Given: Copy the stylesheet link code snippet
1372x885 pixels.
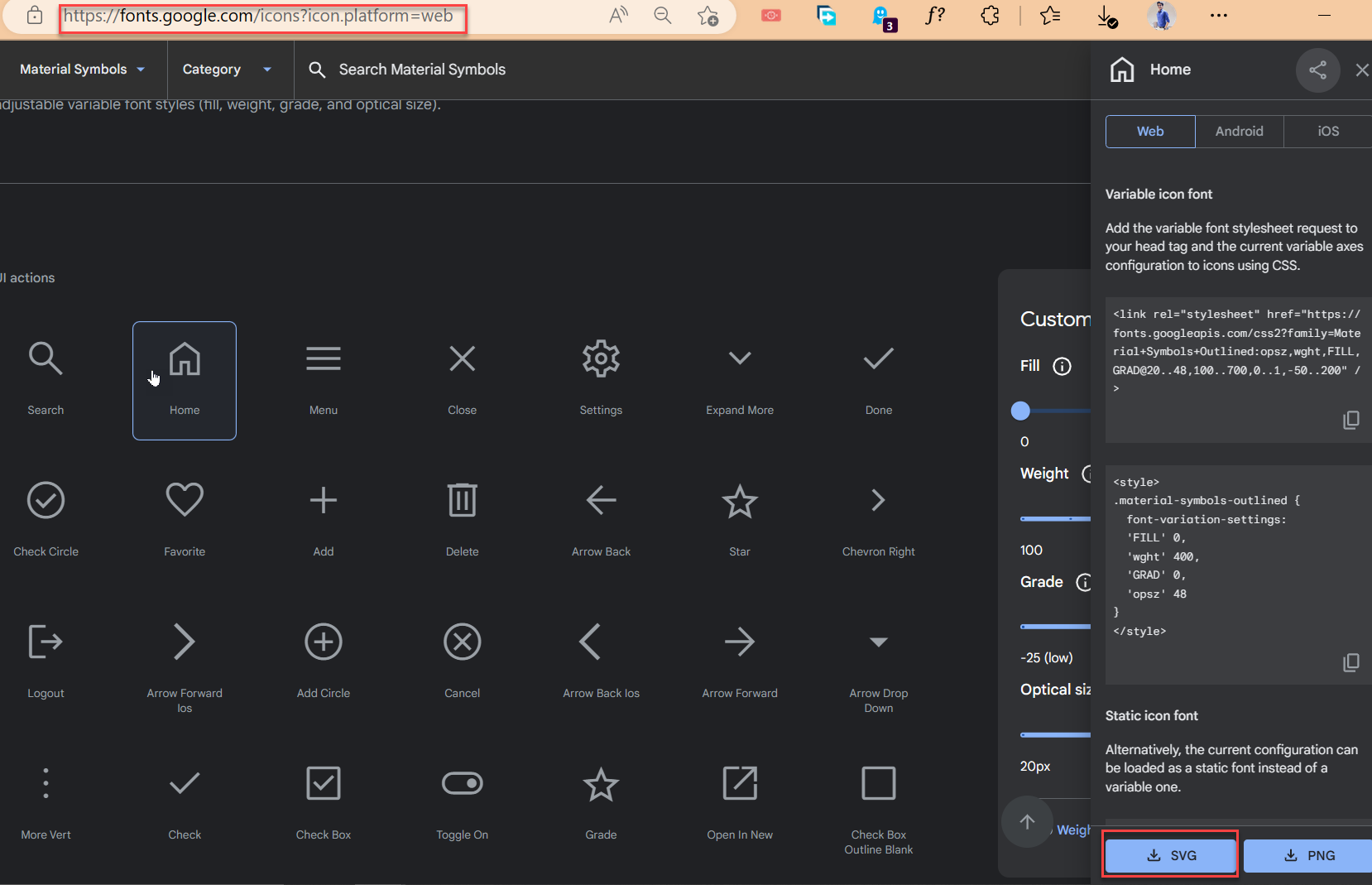Looking at the screenshot, I should [1350, 420].
